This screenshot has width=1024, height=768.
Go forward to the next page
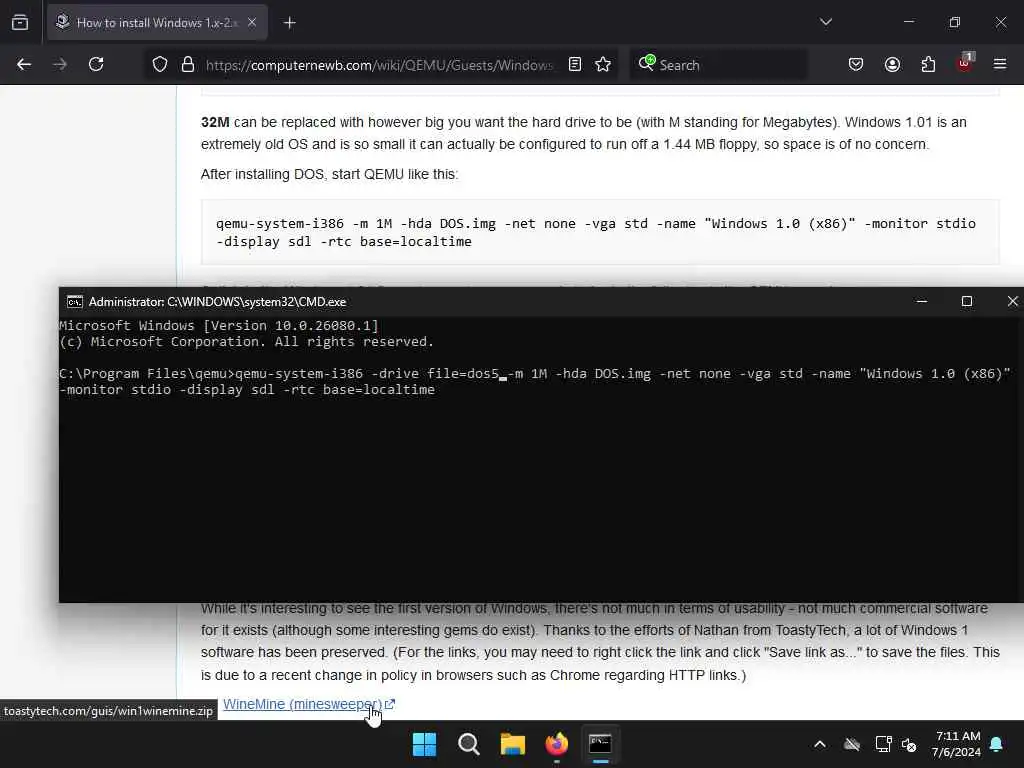[x=60, y=64]
